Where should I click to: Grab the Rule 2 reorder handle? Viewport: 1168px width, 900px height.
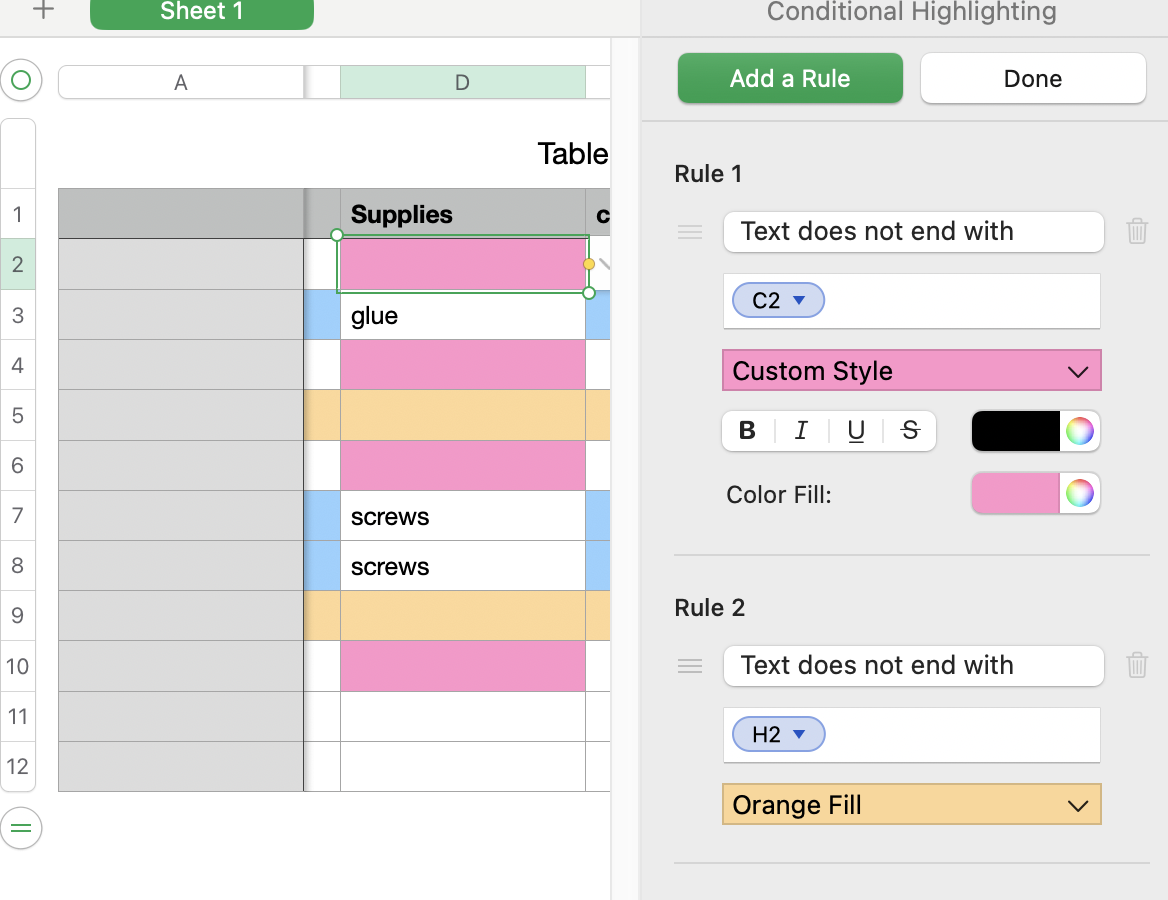point(690,666)
